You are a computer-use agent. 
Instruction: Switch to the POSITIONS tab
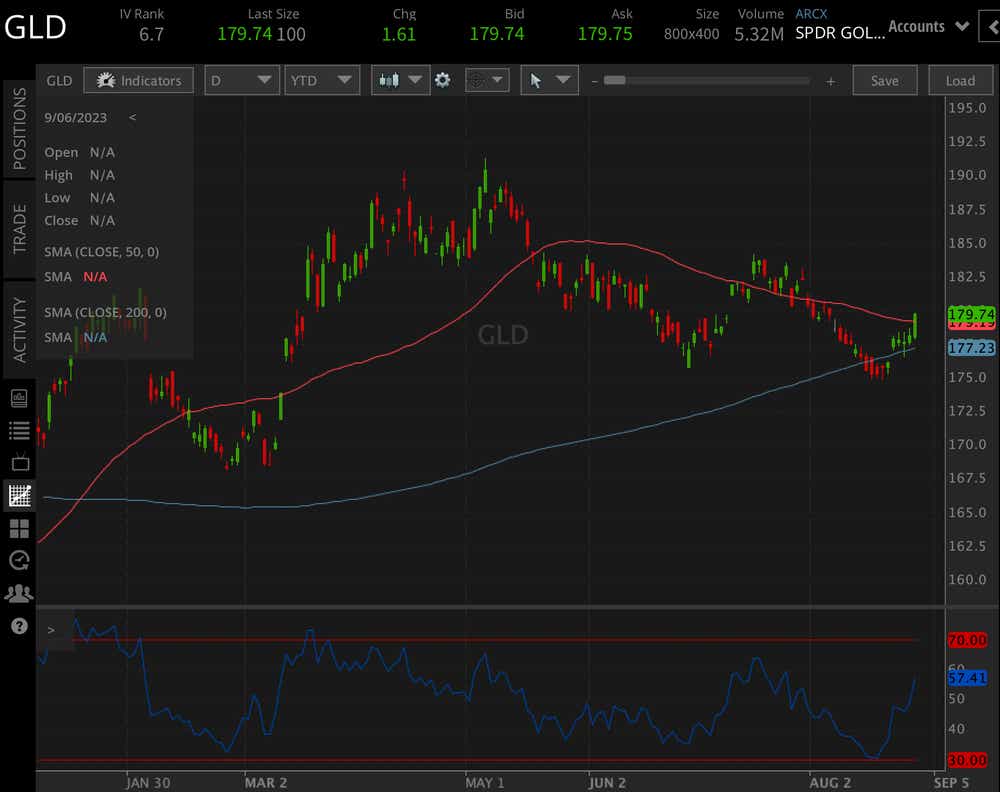coord(20,128)
